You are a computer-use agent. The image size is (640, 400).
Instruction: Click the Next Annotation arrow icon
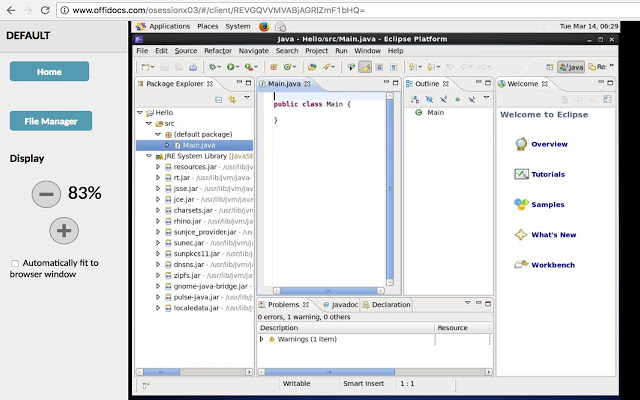[412, 67]
